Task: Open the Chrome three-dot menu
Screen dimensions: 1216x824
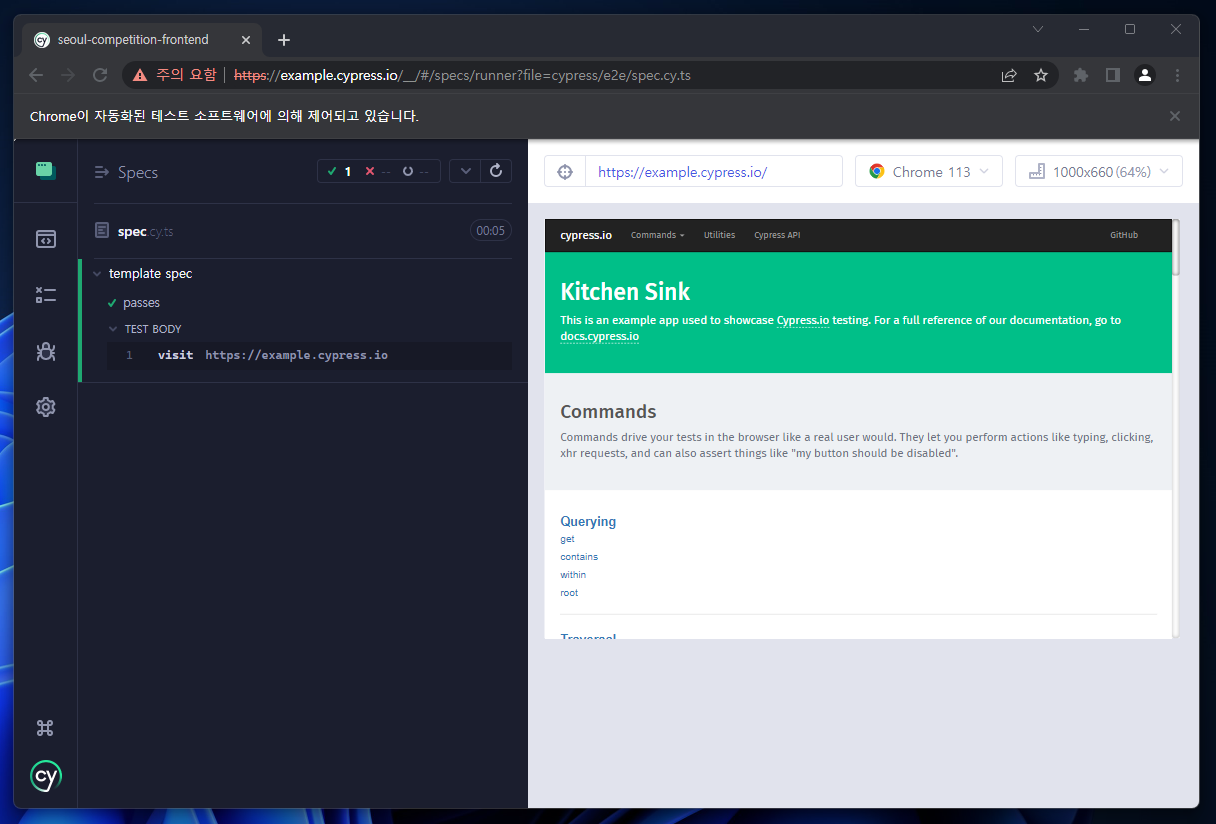Action: click(1177, 75)
